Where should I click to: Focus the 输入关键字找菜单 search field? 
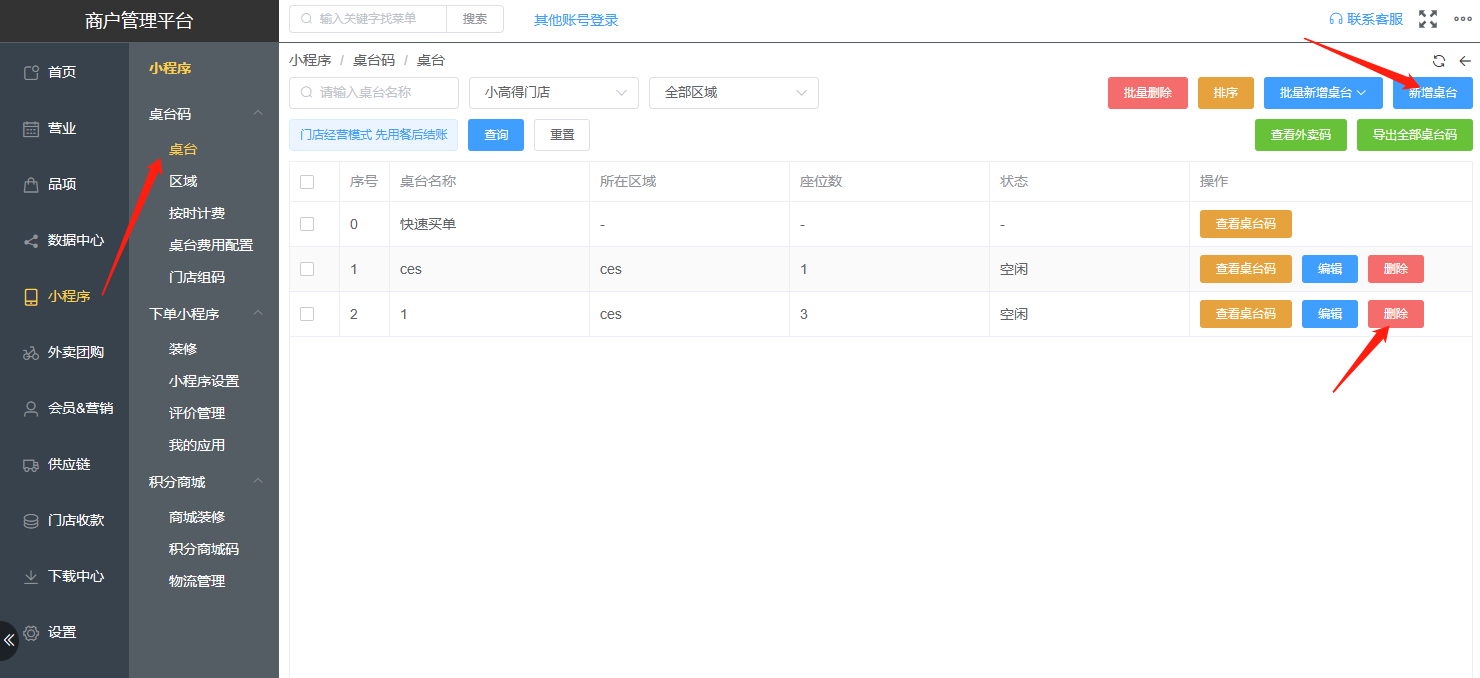368,19
